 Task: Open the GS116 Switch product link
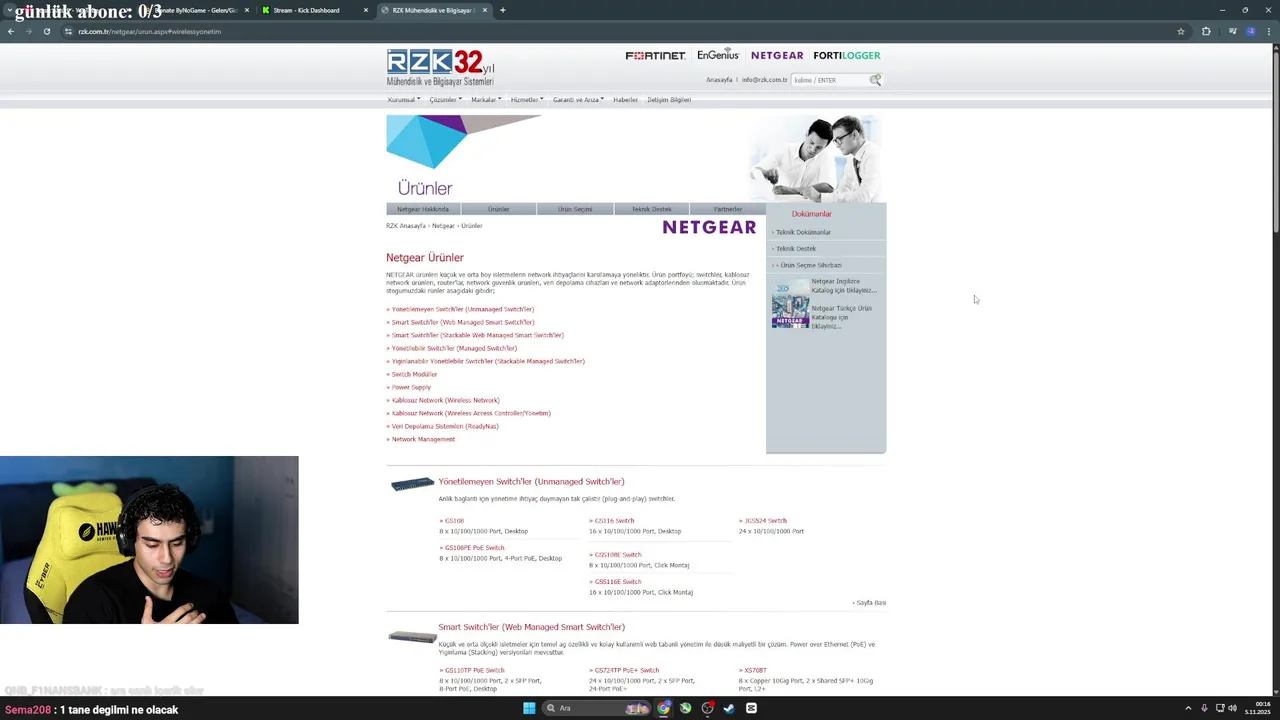coord(612,521)
